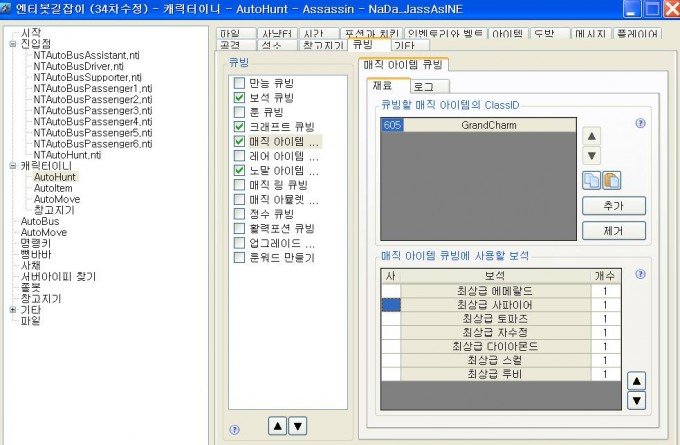This screenshot has height=445, width=680.
Task: Click help icon in gem list section
Action: tap(640, 274)
